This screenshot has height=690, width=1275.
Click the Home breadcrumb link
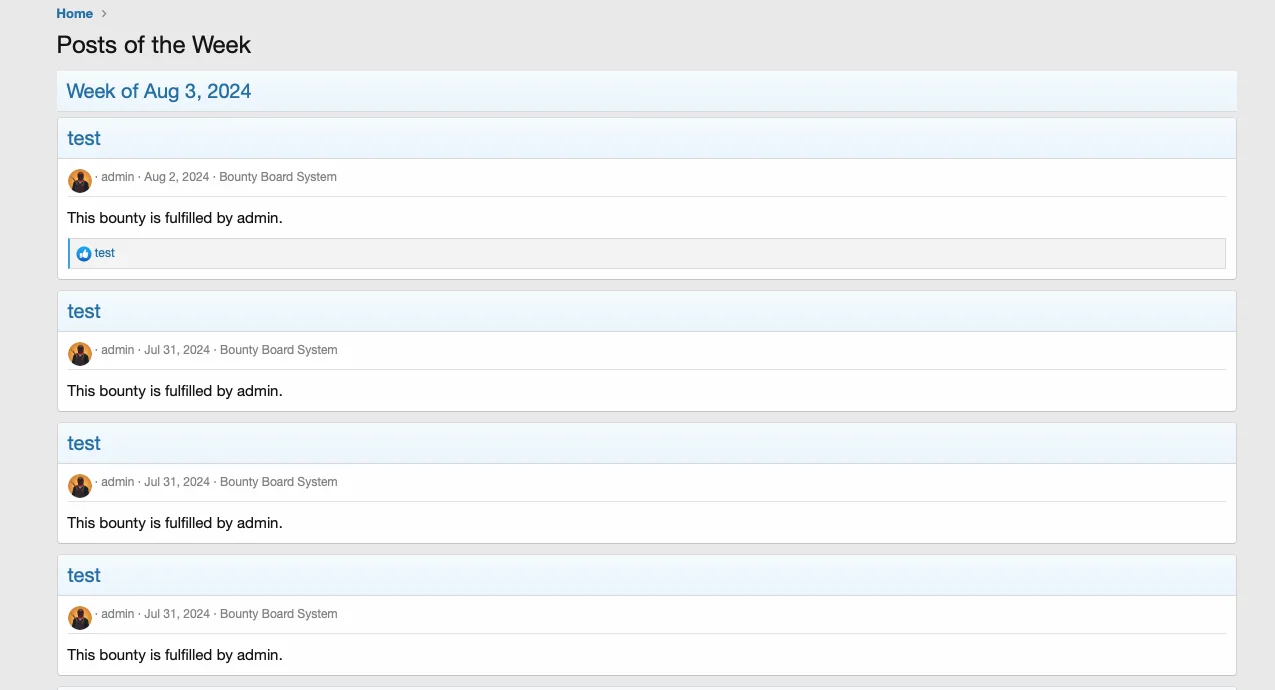(74, 13)
